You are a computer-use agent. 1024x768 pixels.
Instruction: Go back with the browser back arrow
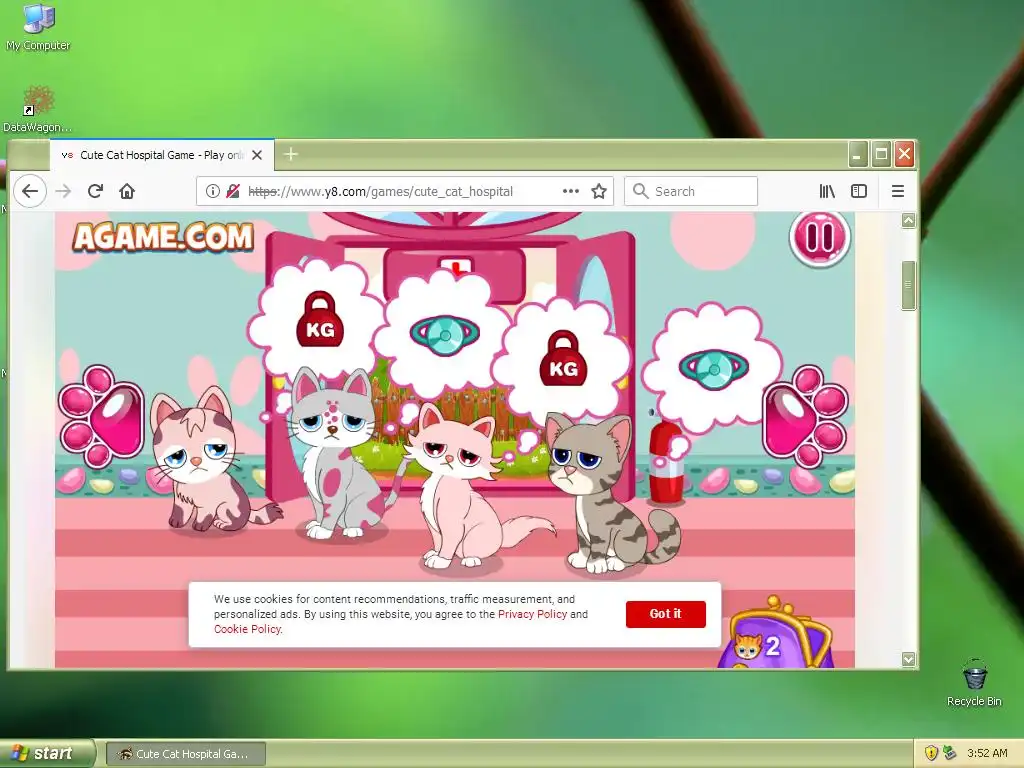pyautogui.click(x=30, y=191)
